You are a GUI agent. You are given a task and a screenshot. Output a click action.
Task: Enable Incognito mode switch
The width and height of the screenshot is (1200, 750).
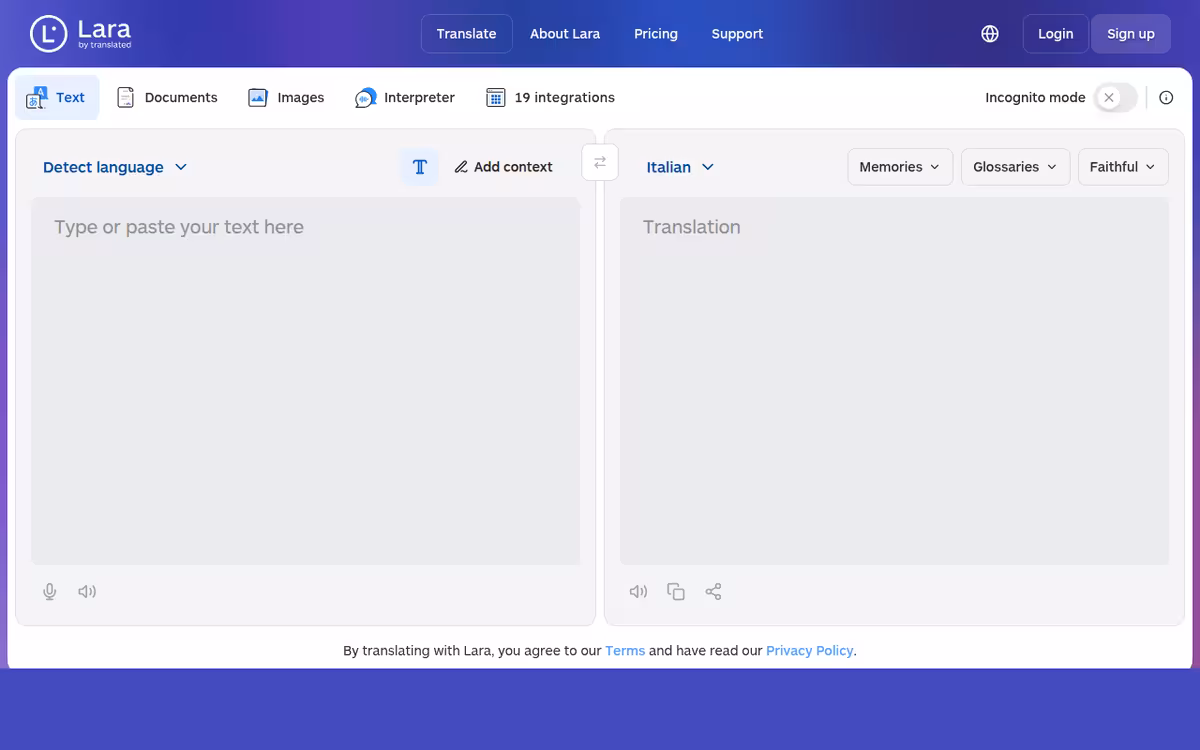[1116, 98]
